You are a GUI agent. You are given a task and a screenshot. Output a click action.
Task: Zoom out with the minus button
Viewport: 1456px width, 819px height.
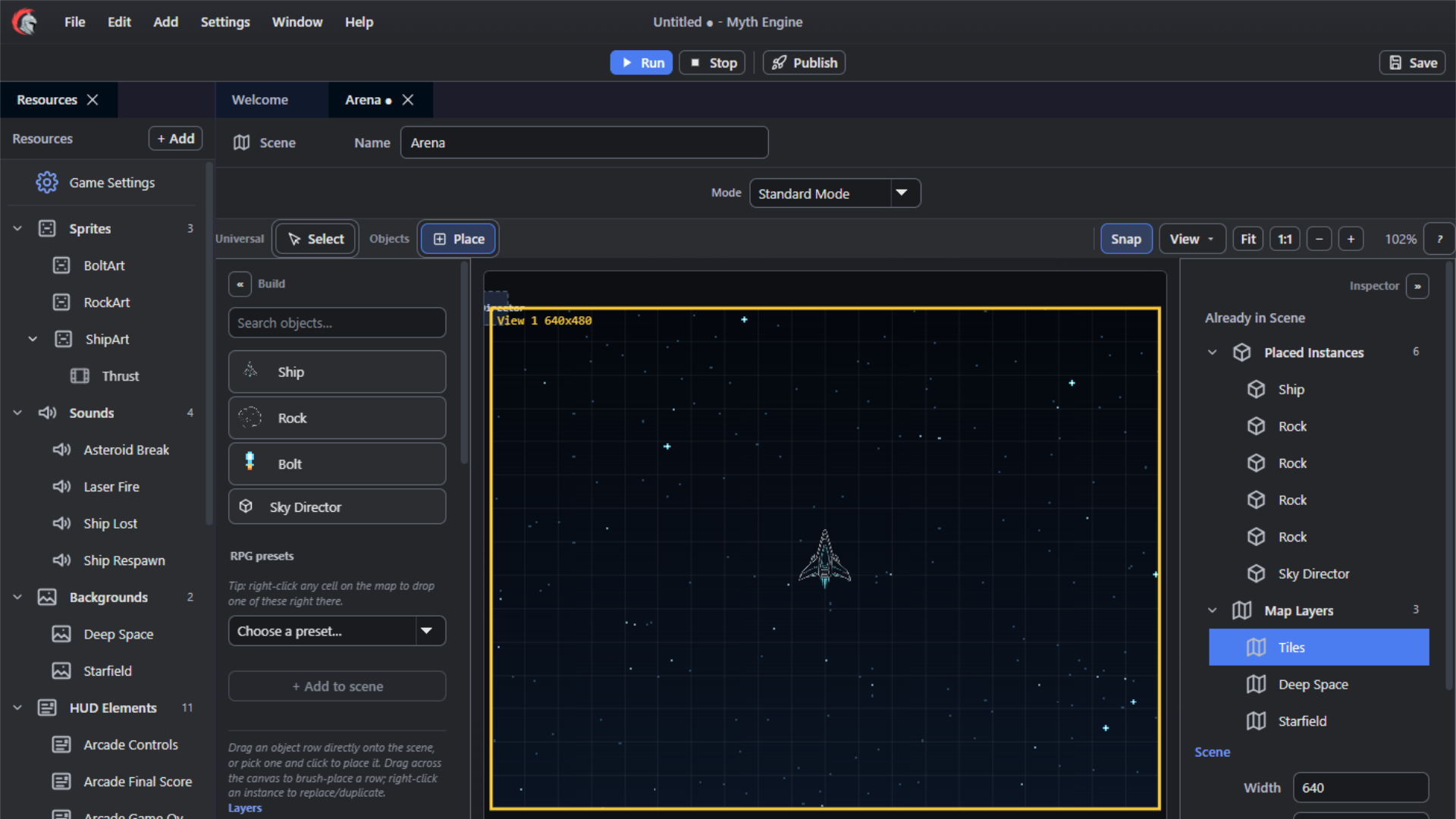(1319, 239)
